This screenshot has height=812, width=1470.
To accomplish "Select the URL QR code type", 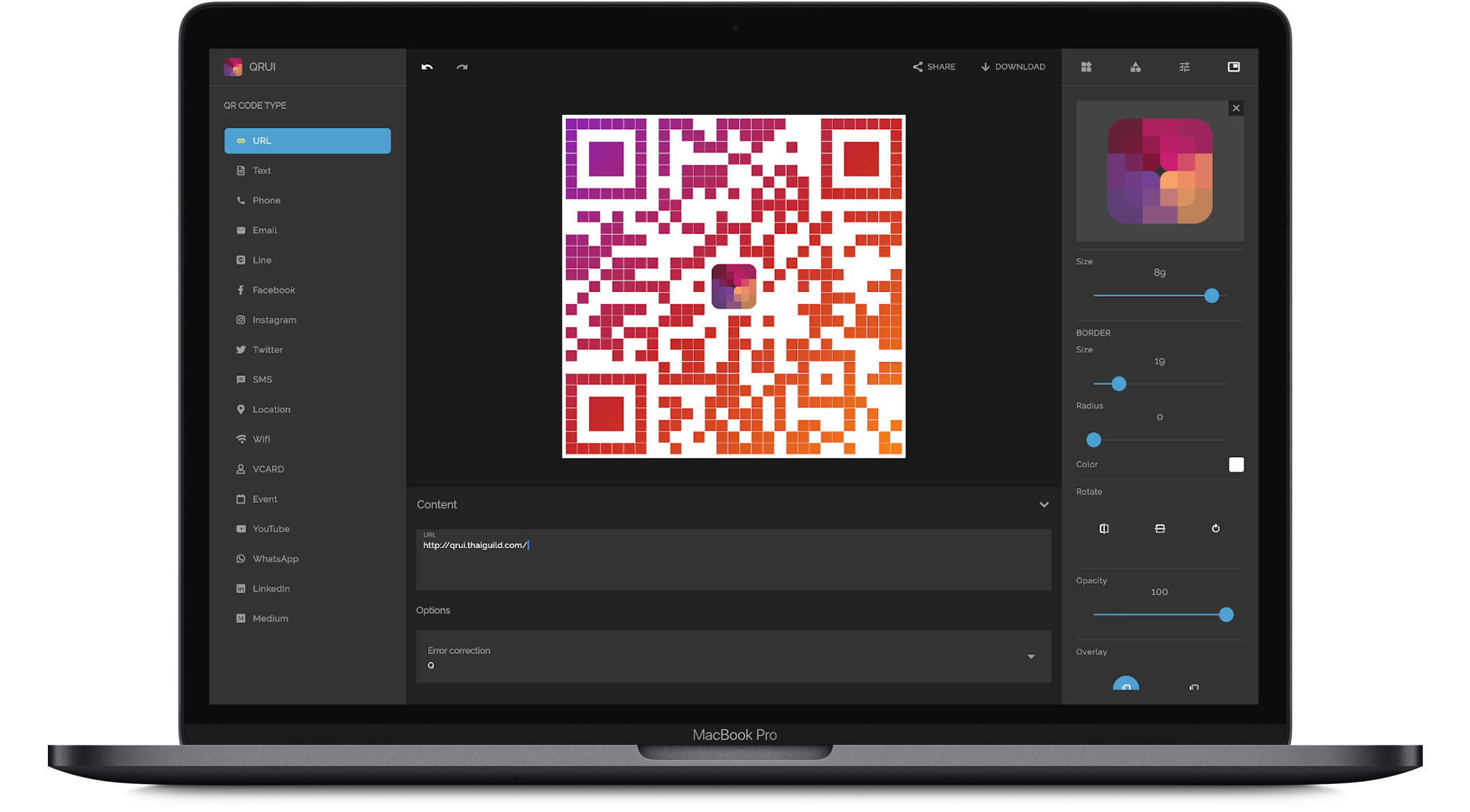I will 307,141.
